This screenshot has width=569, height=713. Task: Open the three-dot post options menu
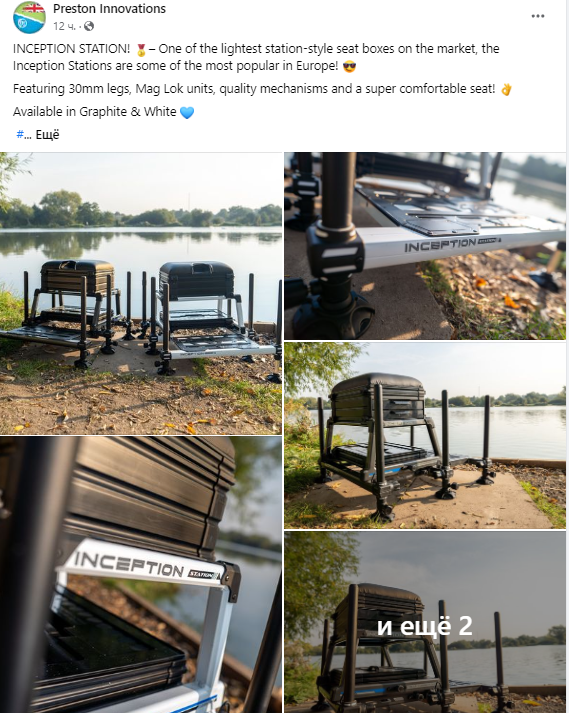tap(538, 16)
